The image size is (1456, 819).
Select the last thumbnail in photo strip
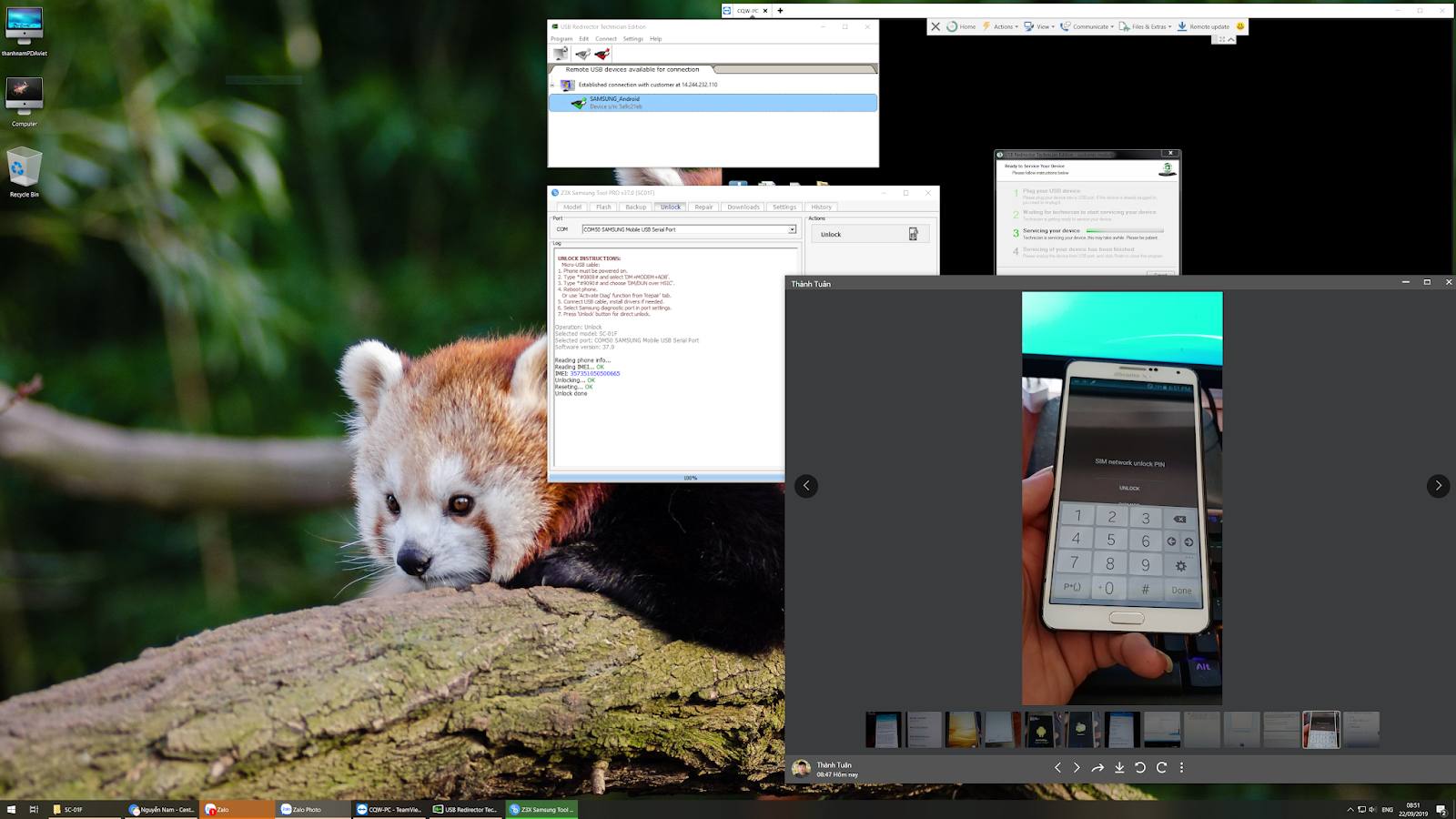point(1361,730)
